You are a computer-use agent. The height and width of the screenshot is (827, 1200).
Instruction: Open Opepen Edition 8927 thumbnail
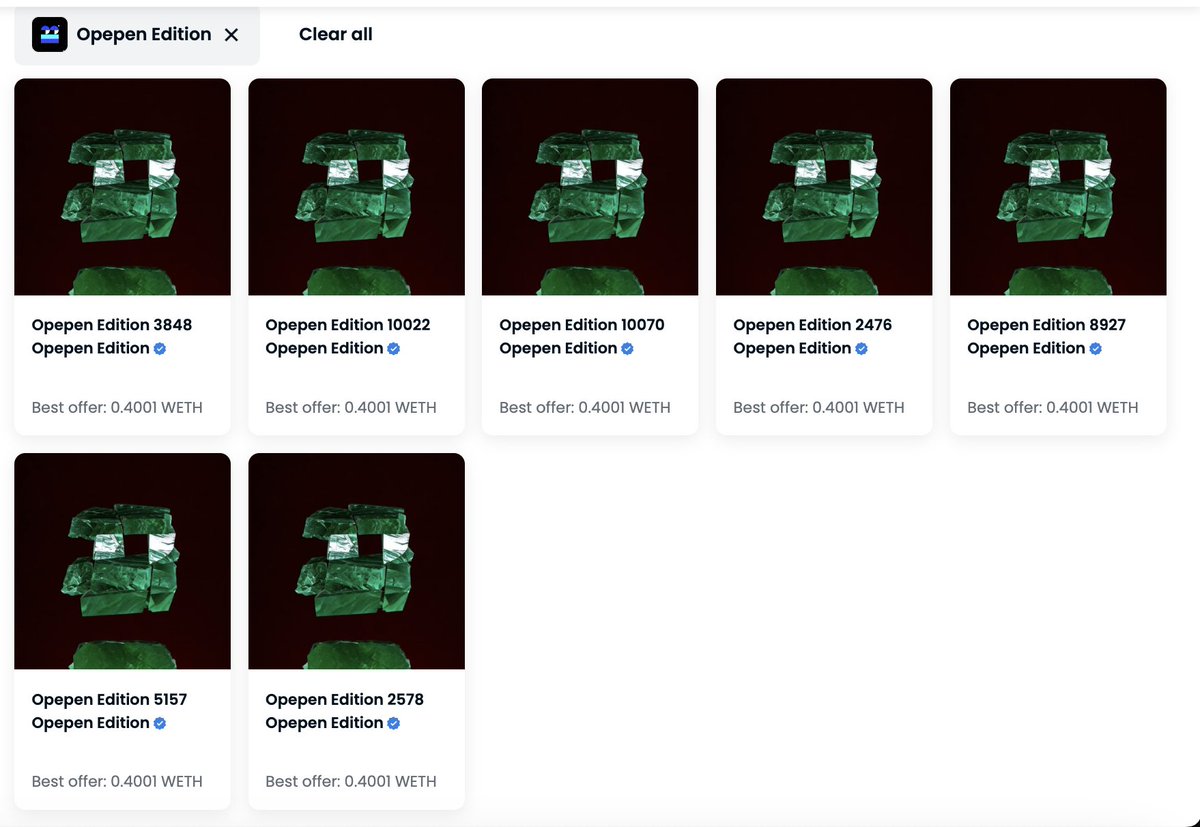[1058, 187]
